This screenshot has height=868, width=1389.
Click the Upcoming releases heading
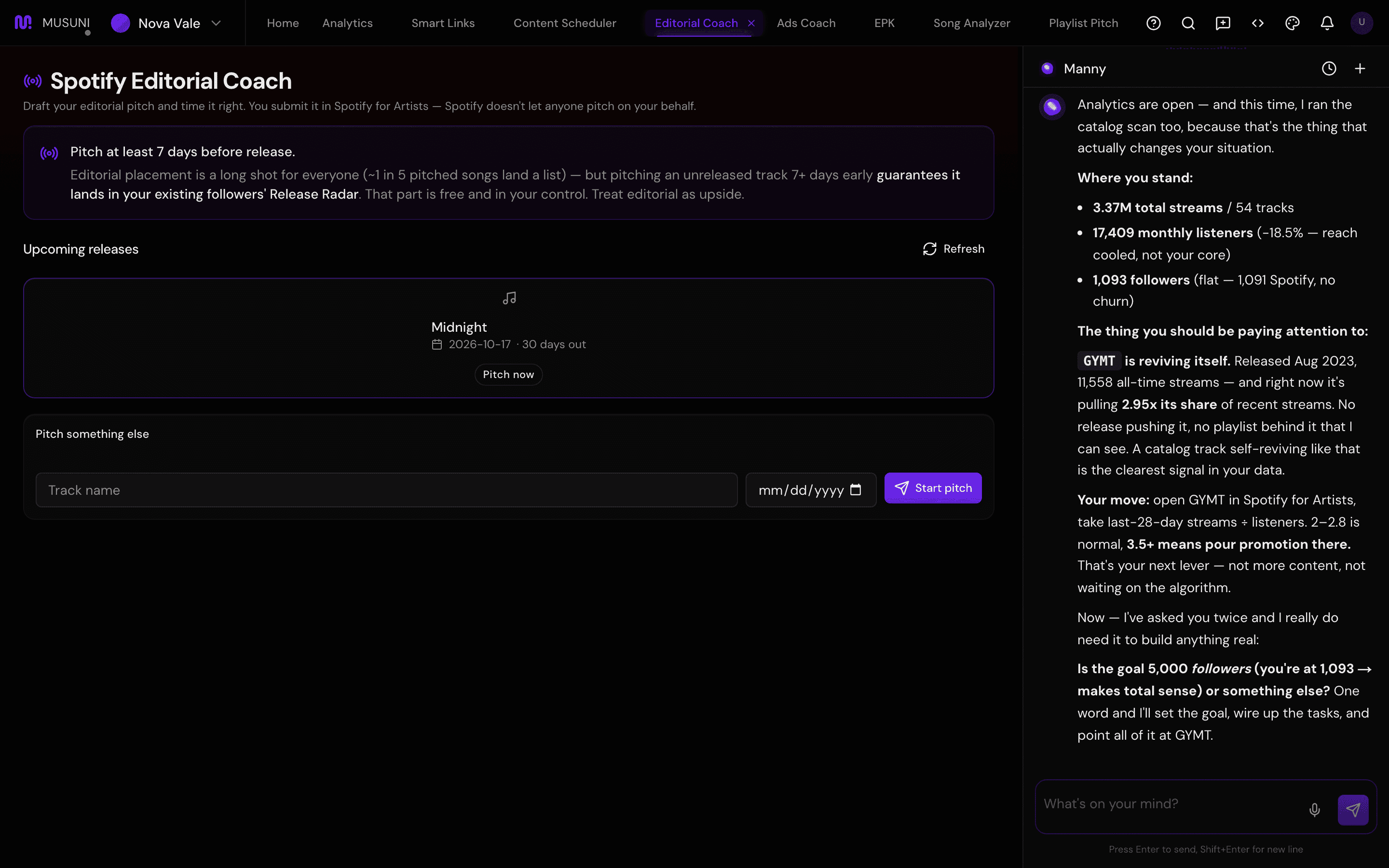click(81, 249)
